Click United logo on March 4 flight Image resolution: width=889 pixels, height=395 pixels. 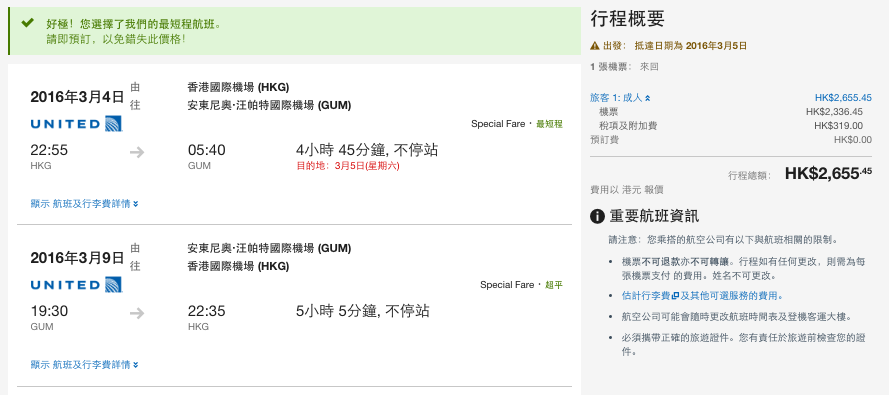click(x=76, y=124)
